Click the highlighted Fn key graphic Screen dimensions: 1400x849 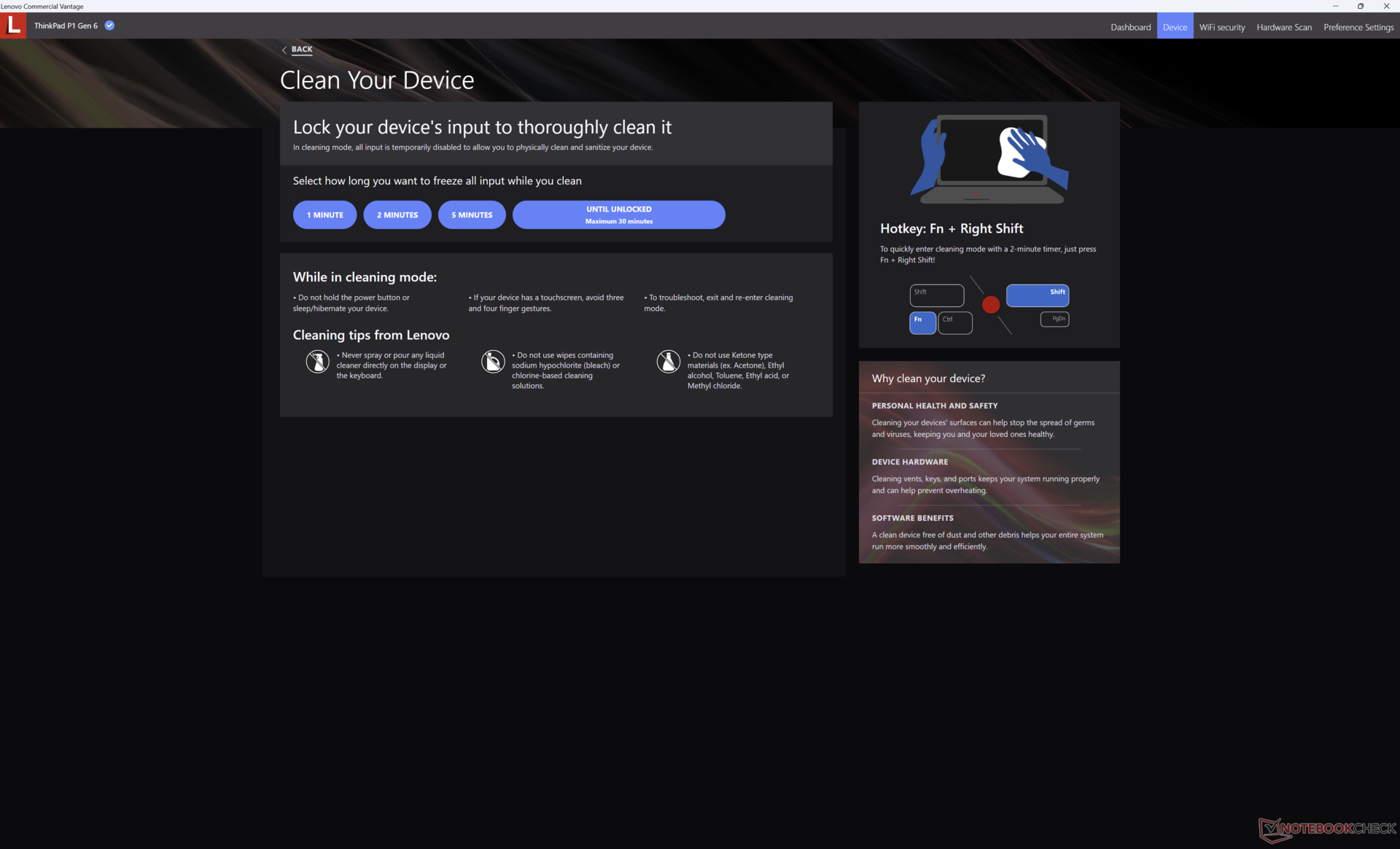pyautogui.click(x=922, y=322)
